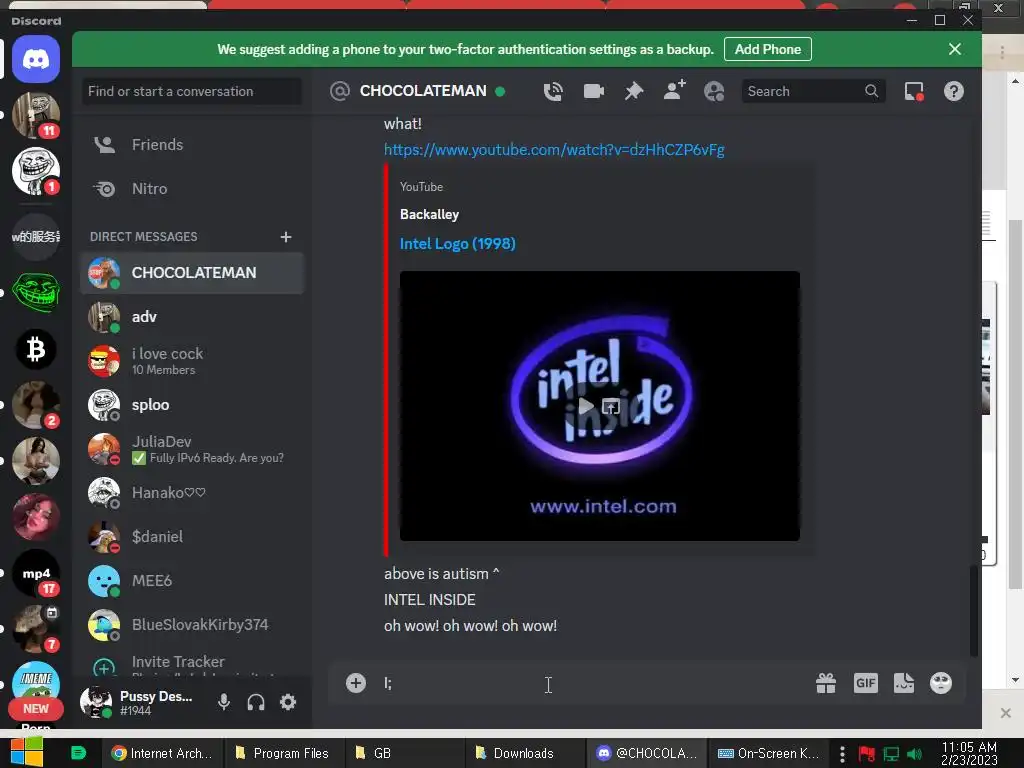This screenshot has height=768, width=1024.
Task: Play the Intel Inside video embed
Action: coord(586,406)
